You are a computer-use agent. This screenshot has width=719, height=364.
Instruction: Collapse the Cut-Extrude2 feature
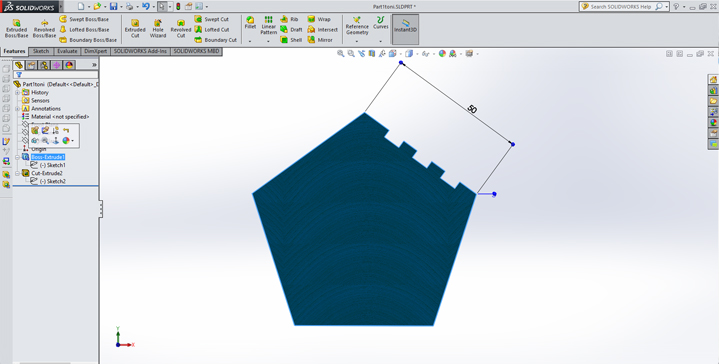click(17, 174)
